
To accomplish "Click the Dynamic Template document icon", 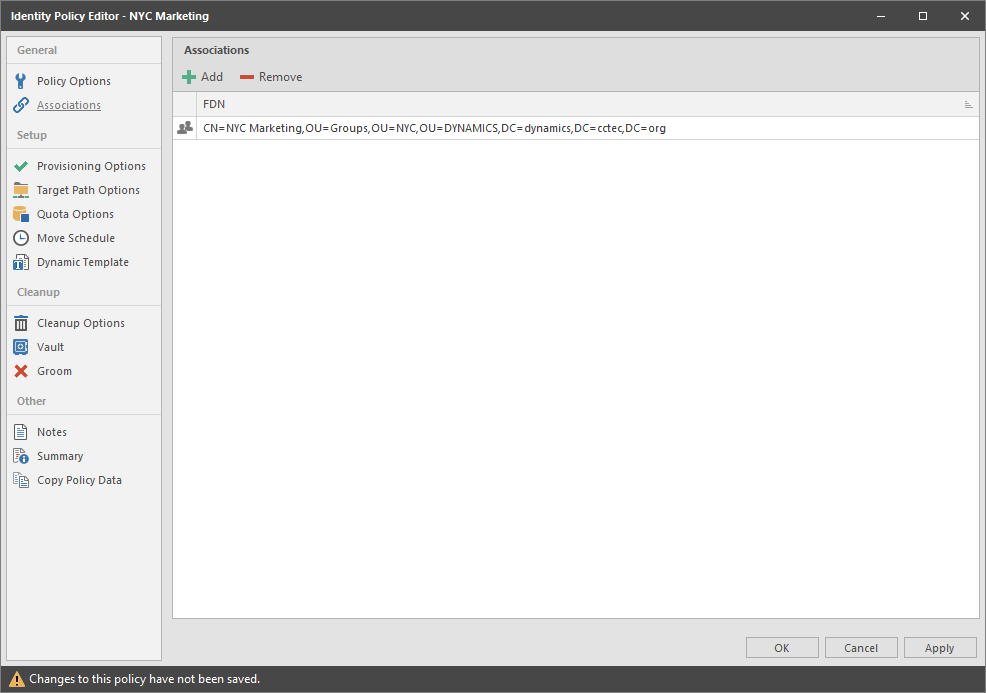I will click(21, 262).
